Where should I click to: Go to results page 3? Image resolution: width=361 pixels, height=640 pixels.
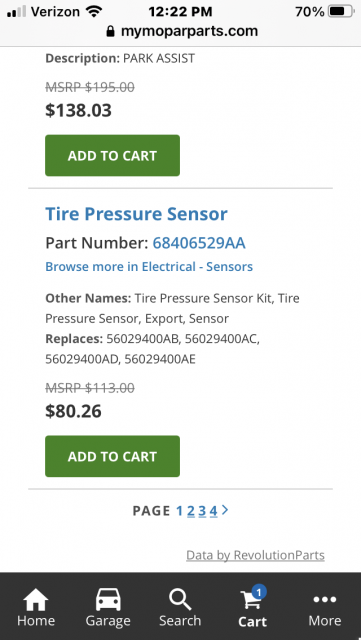[202, 511]
